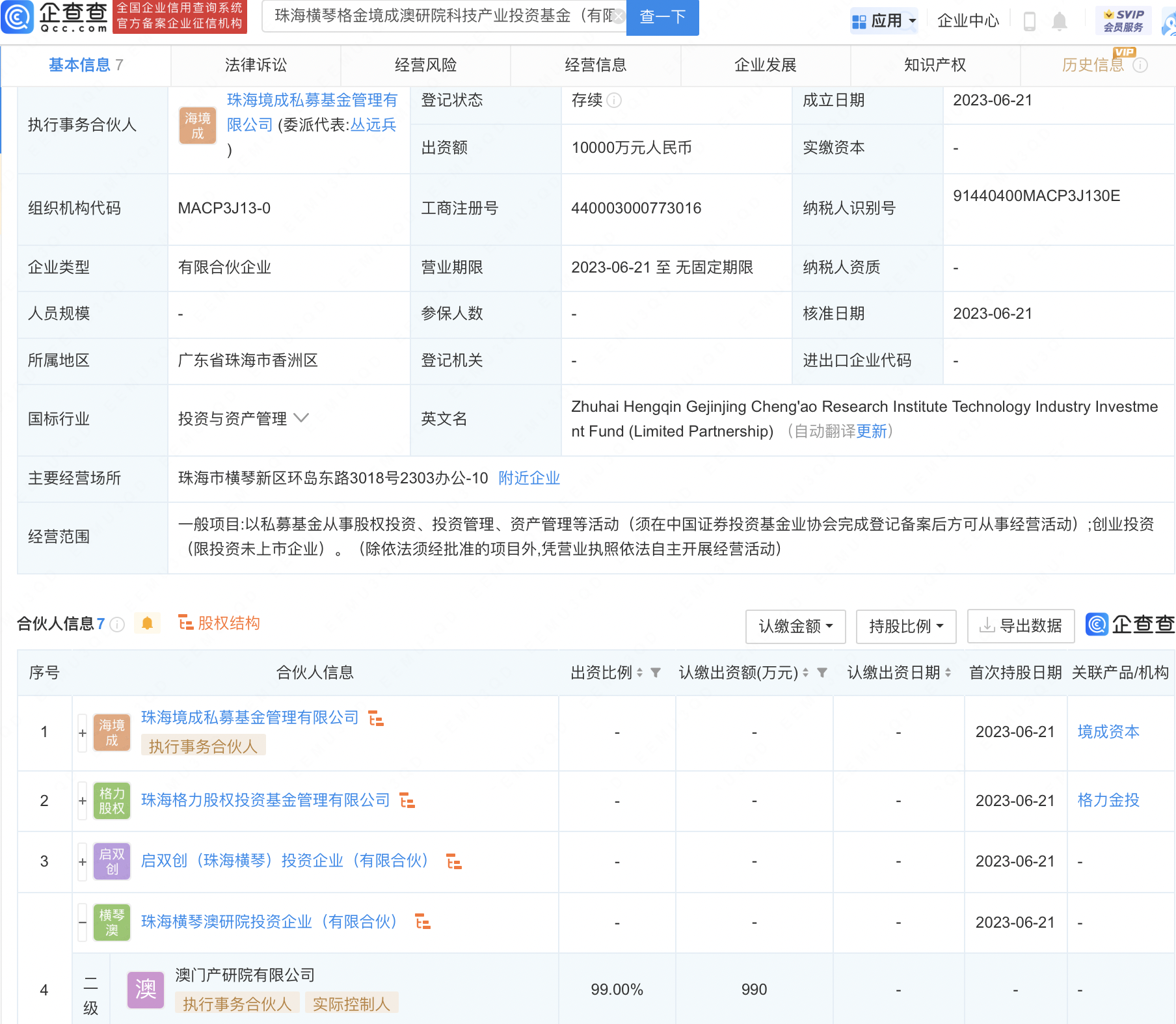Expand 投资与资产管理 industry chevron
Image resolution: width=1176 pixels, height=1024 pixels.
tap(301, 418)
